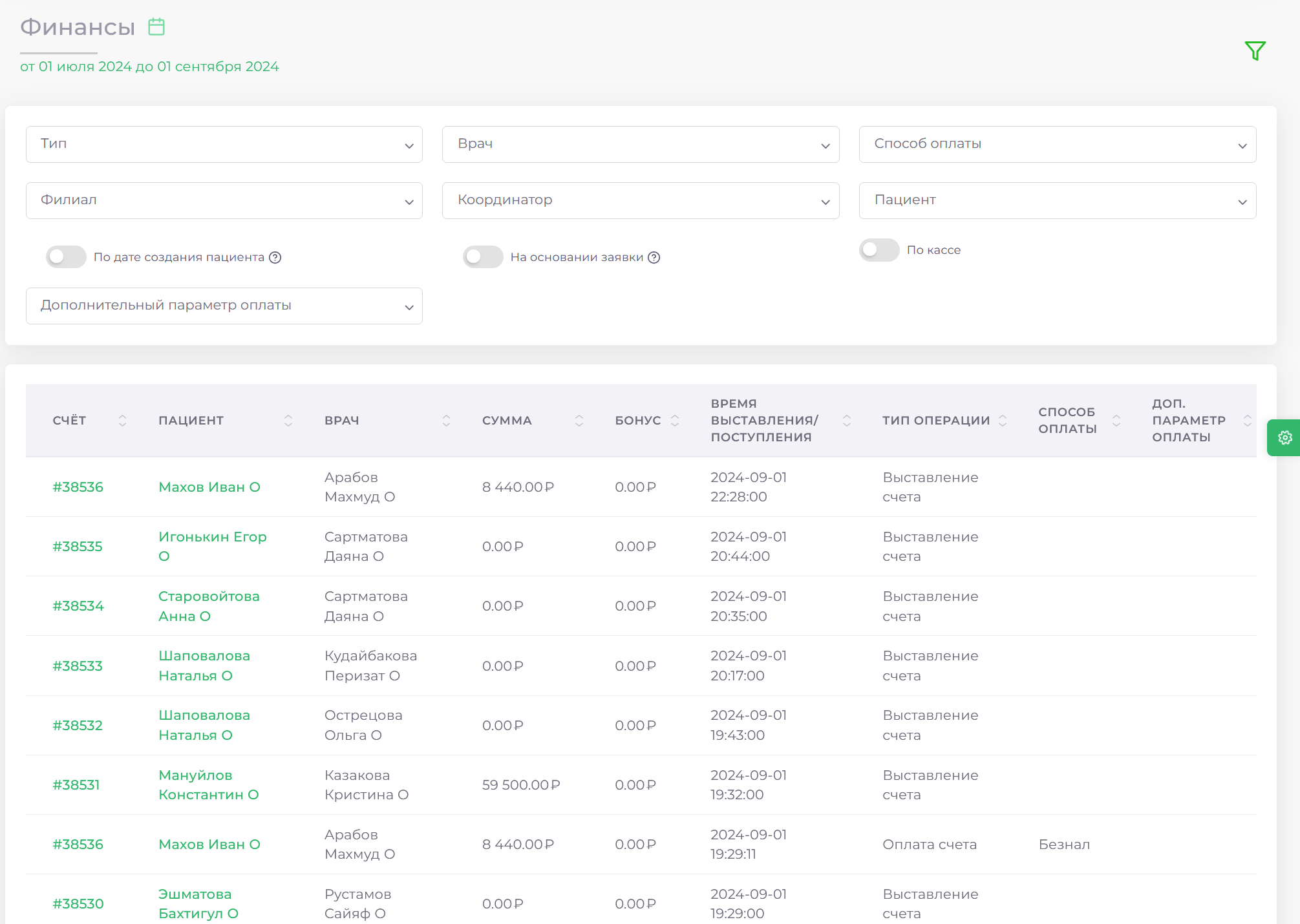Show help for 'По дате создания пациента'
1300x924 pixels.
coord(275,257)
